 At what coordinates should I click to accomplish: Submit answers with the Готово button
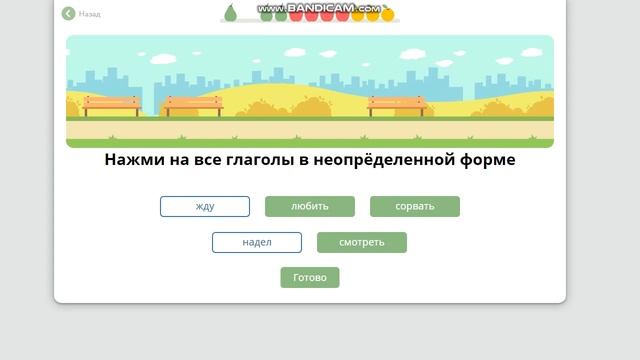(x=310, y=278)
